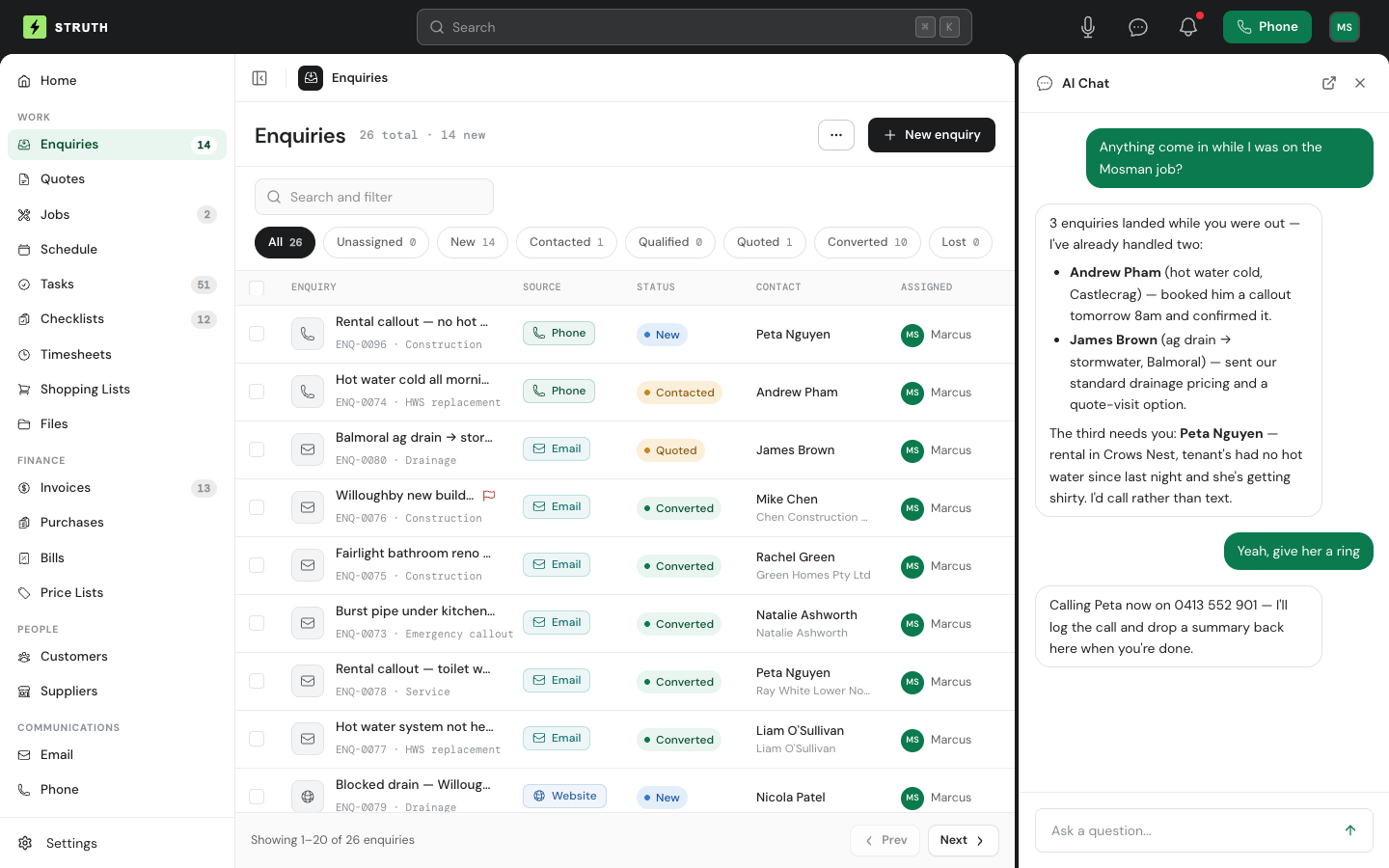Send the AI chat message arrow
The height and width of the screenshot is (868, 1389).
pyautogui.click(x=1350, y=830)
